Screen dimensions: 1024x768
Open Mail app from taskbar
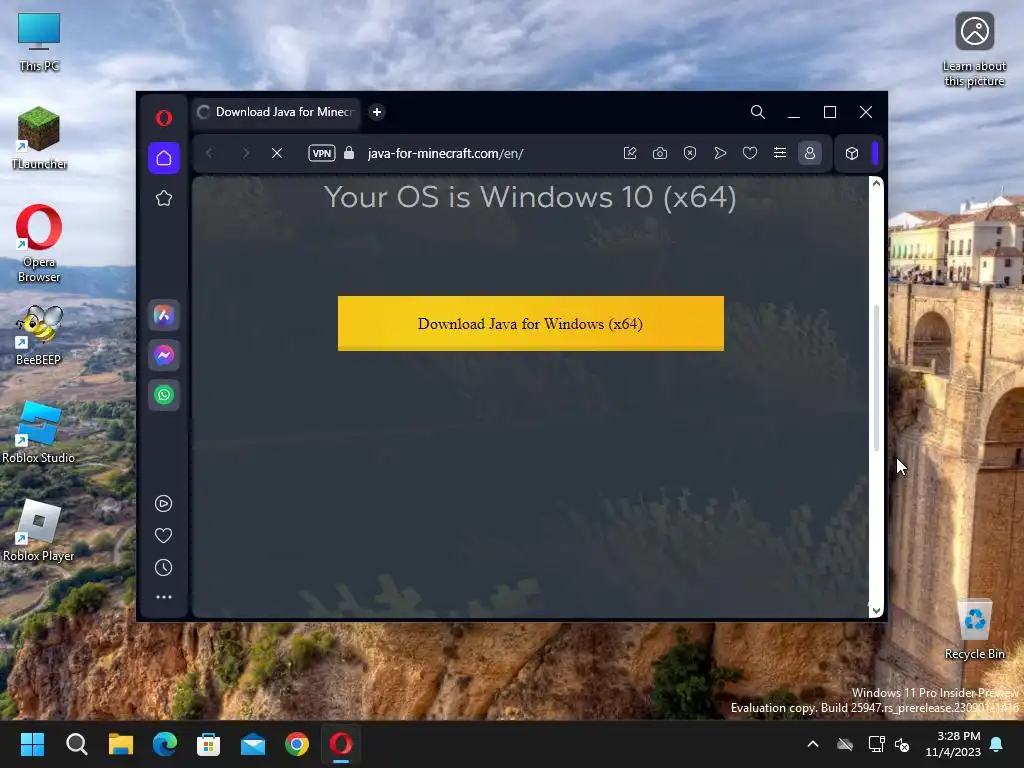[x=253, y=744]
